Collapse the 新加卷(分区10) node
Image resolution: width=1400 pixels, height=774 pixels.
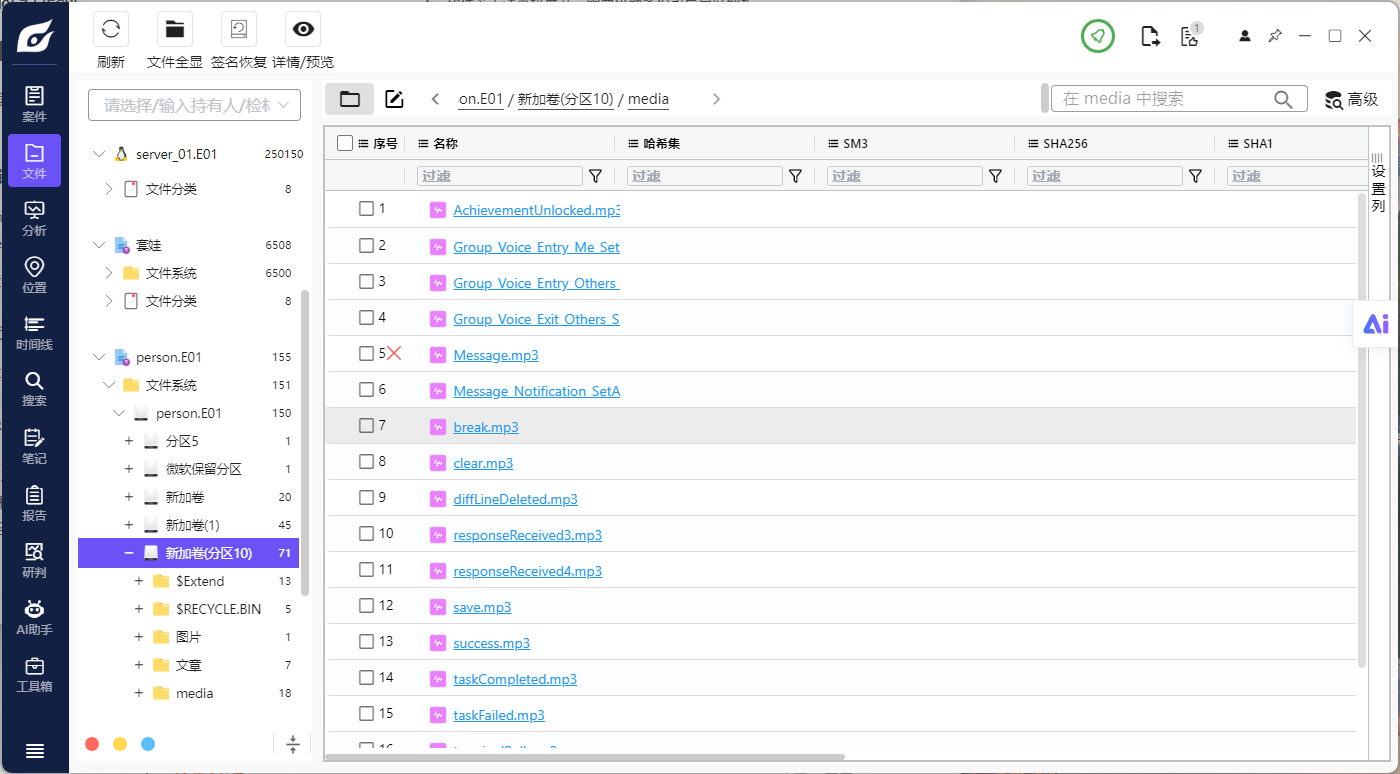point(128,553)
